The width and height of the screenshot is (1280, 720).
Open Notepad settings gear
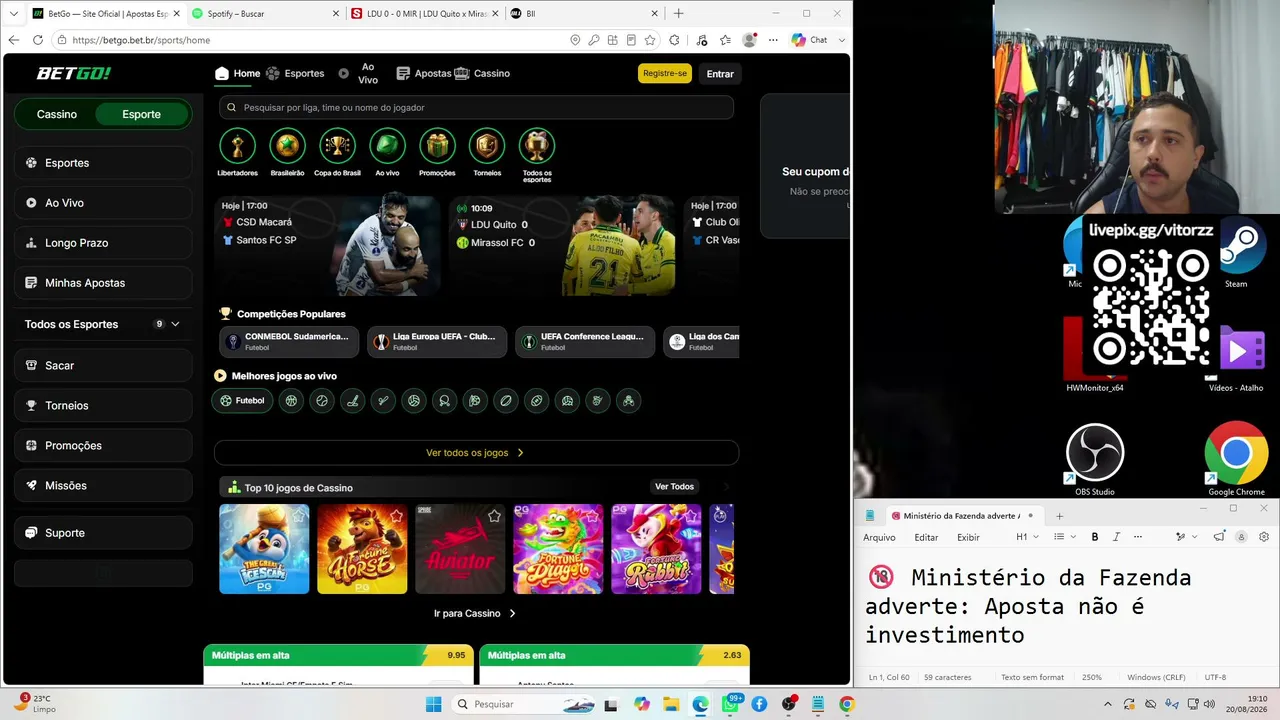pyautogui.click(x=1264, y=537)
